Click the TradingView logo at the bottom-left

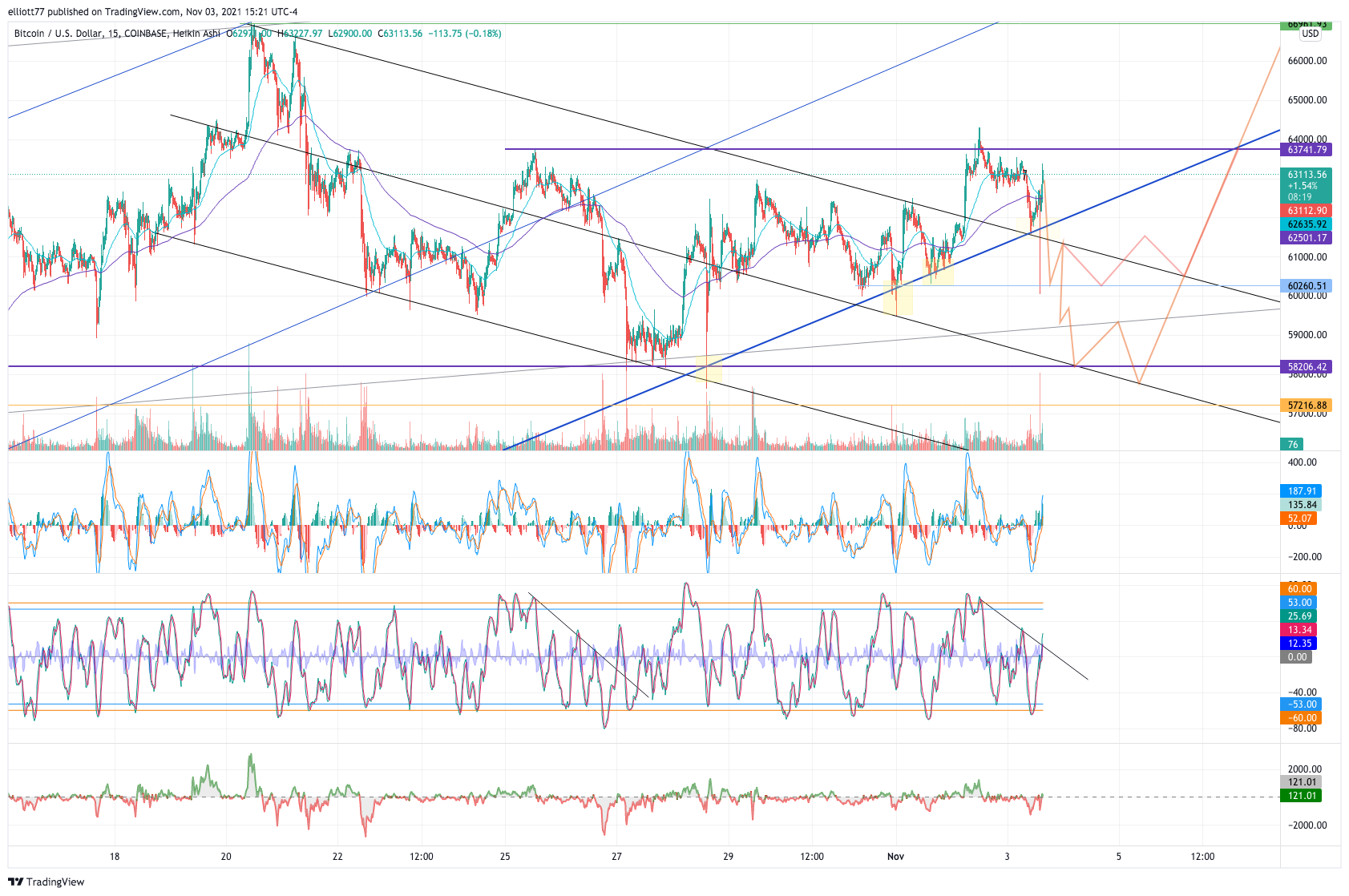click(46, 882)
